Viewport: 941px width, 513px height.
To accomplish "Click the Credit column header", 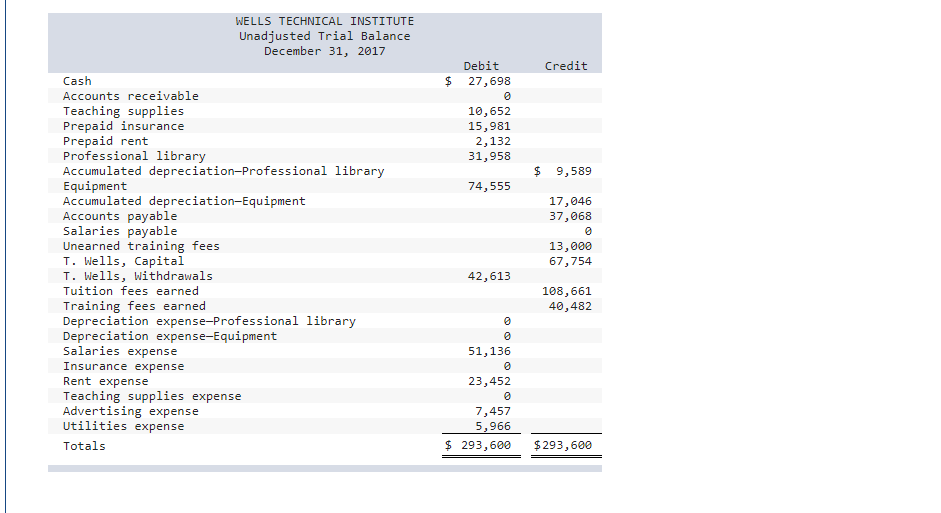I will click(x=566, y=66).
